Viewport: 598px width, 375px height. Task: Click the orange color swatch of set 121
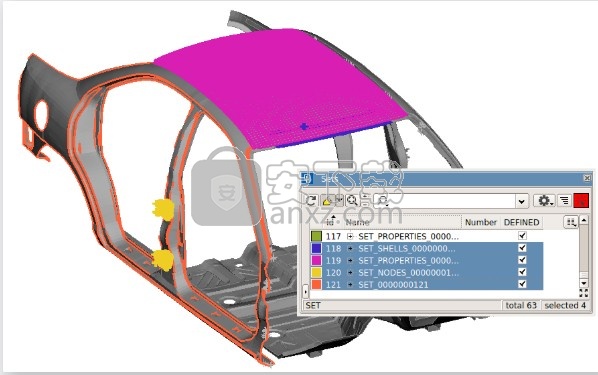tap(316, 284)
